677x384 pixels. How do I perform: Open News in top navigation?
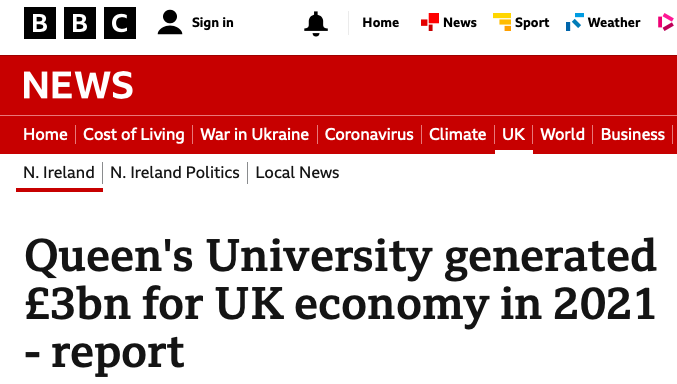[x=460, y=22]
